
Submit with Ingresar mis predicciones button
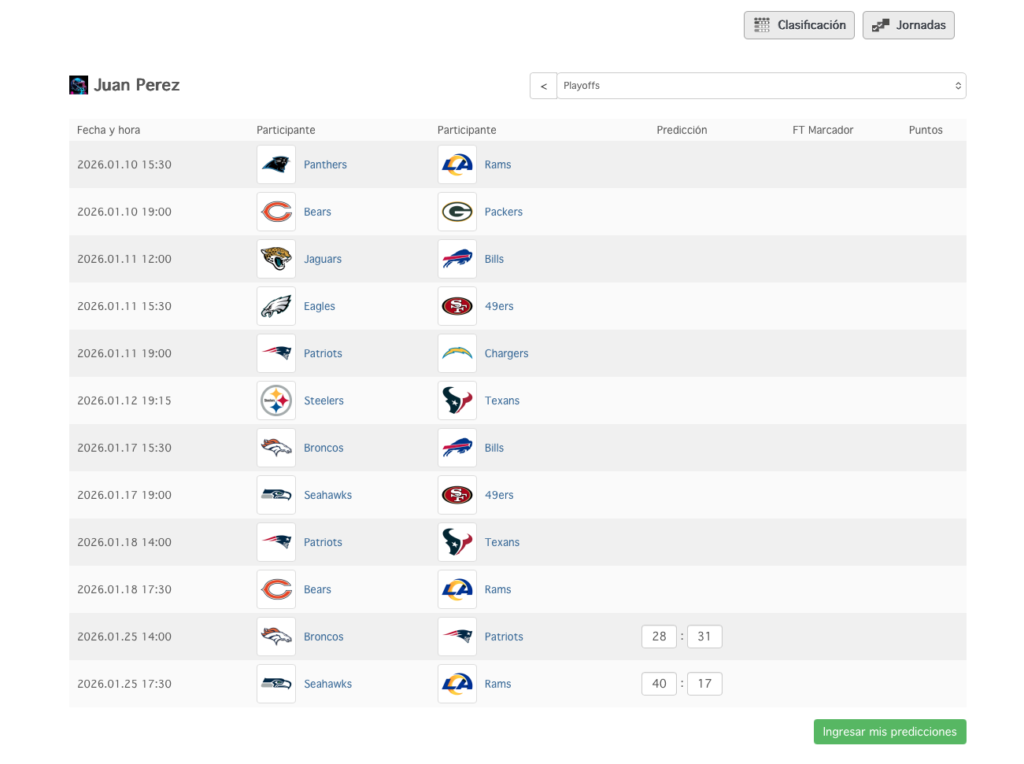click(889, 732)
